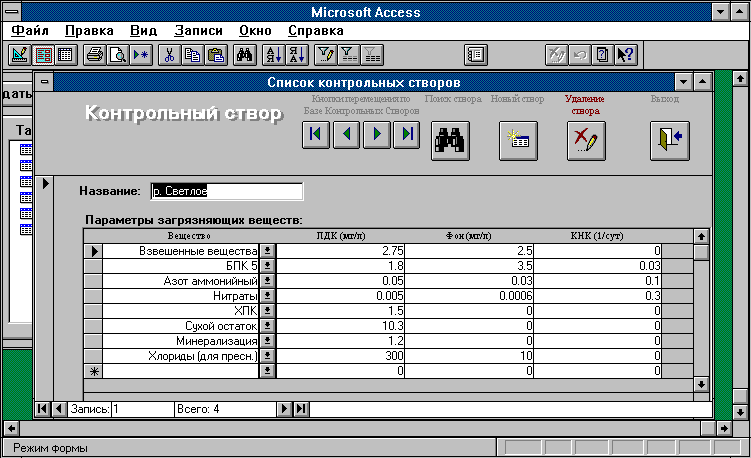Click the Название field containing р. Светлое

tap(227, 191)
